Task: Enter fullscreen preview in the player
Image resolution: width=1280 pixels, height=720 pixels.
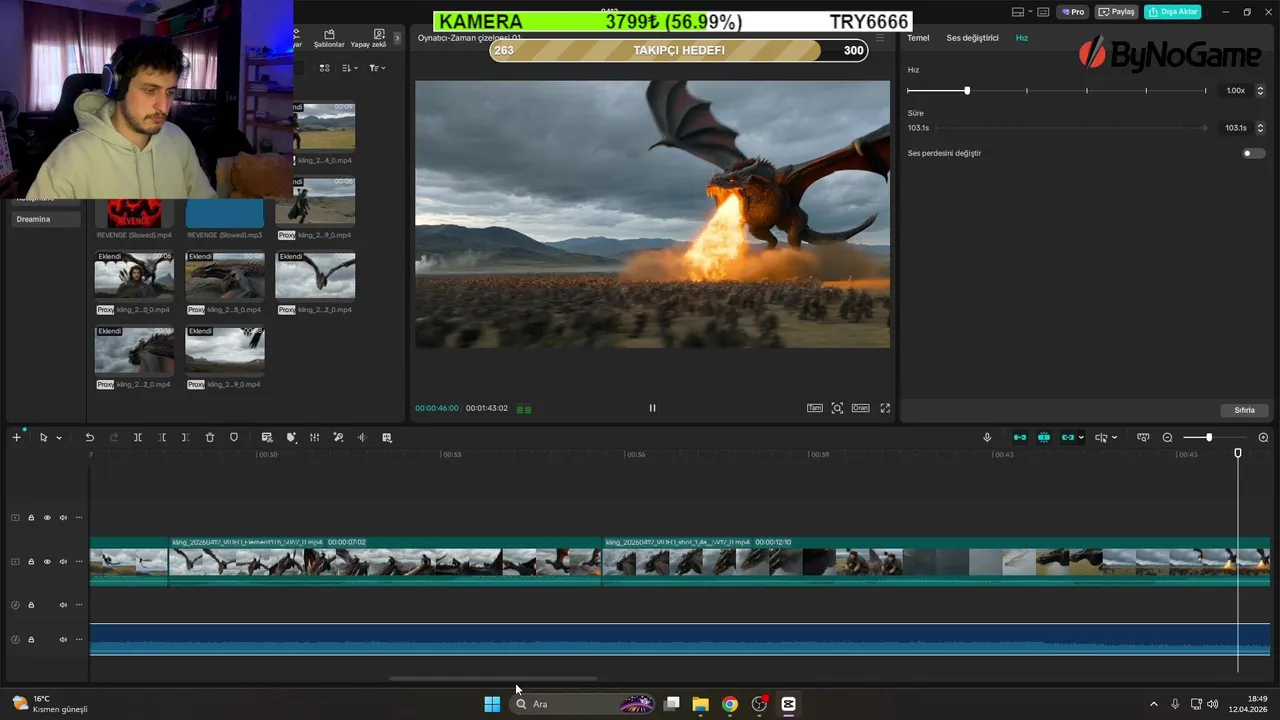Action: (885, 408)
